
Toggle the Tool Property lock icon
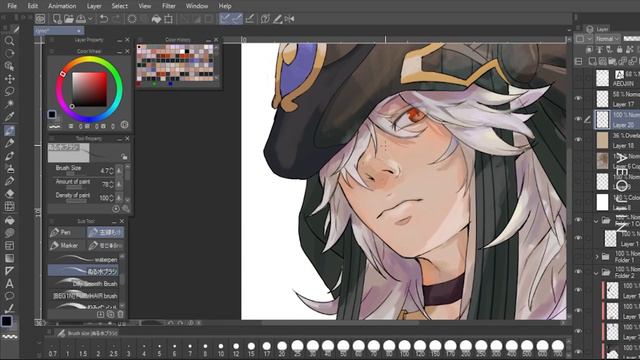pos(124,156)
